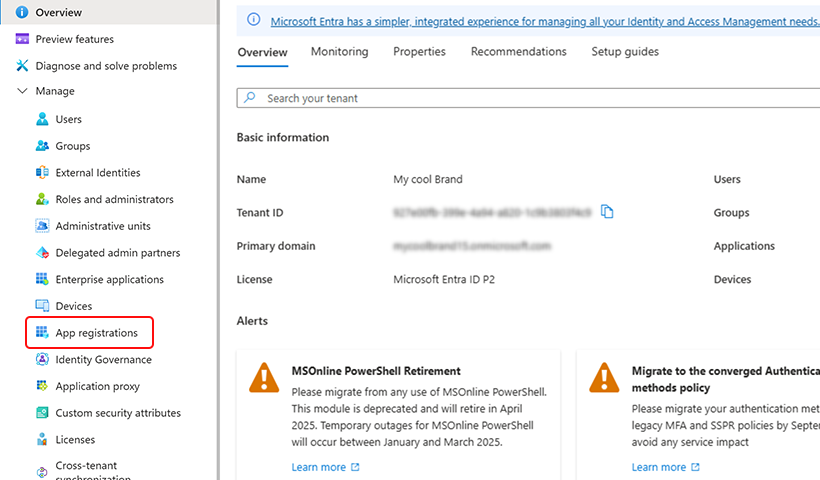The height and width of the screenshot is (480, 820).
Task: Click the App registrations grid icon
Action: [42, 332]
